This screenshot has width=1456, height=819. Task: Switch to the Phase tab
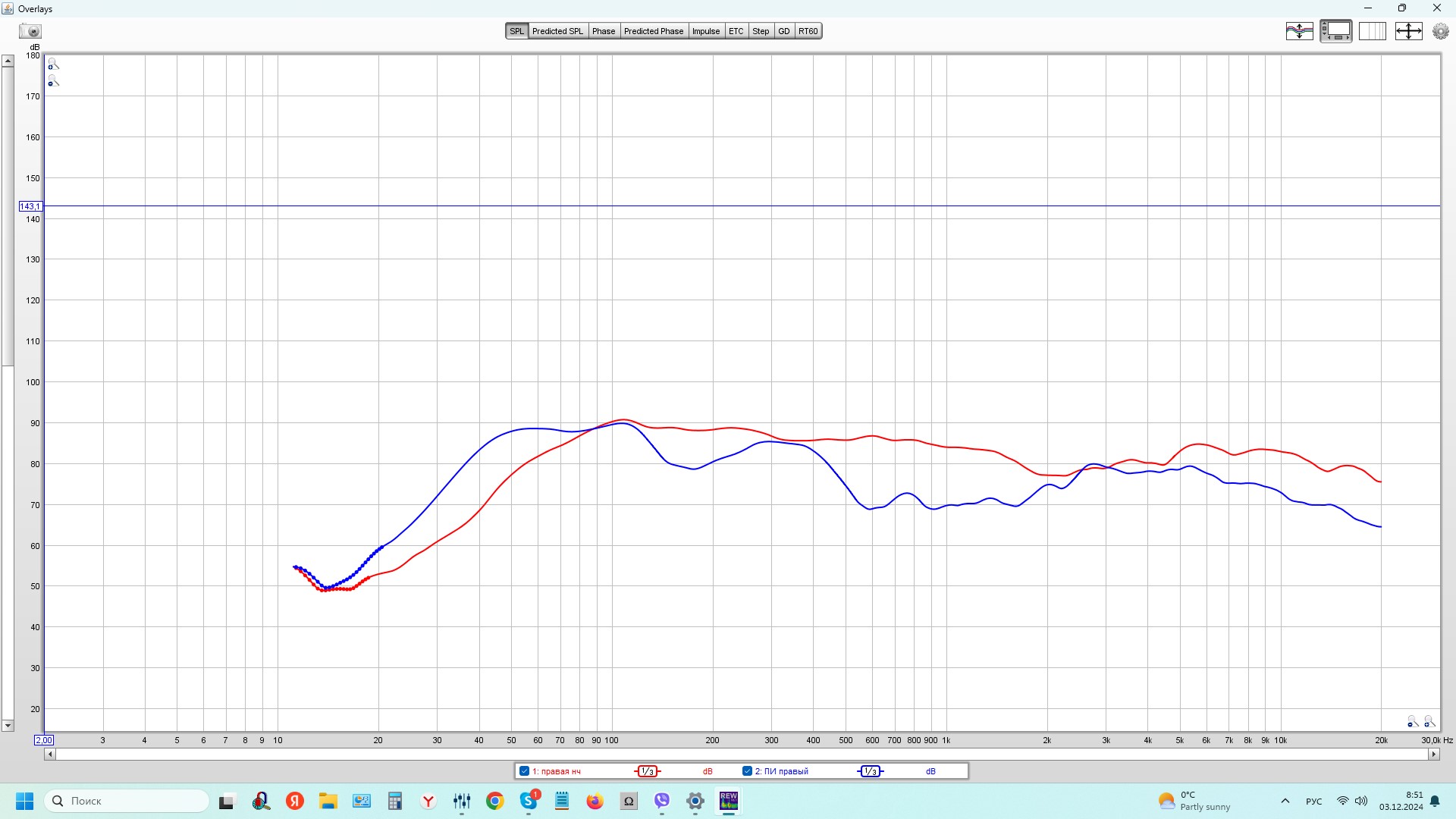tap(604, 31)
